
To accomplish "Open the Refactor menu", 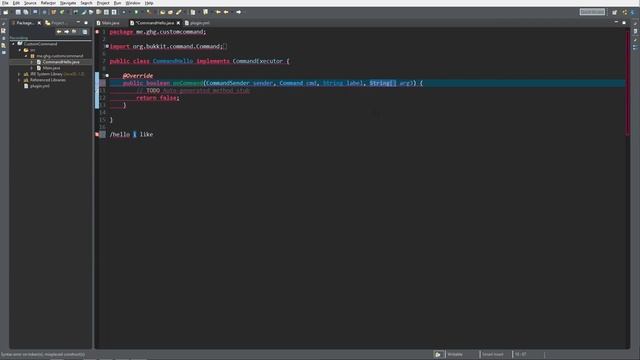I will coord(48,3).
